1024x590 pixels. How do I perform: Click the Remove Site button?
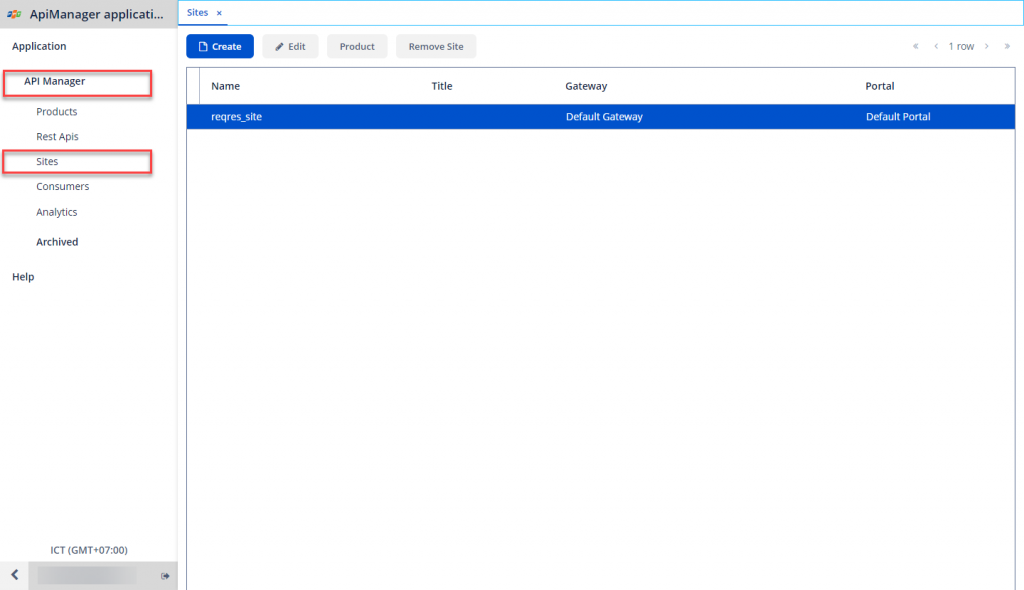pyautogui.click(x=436, y=46)
